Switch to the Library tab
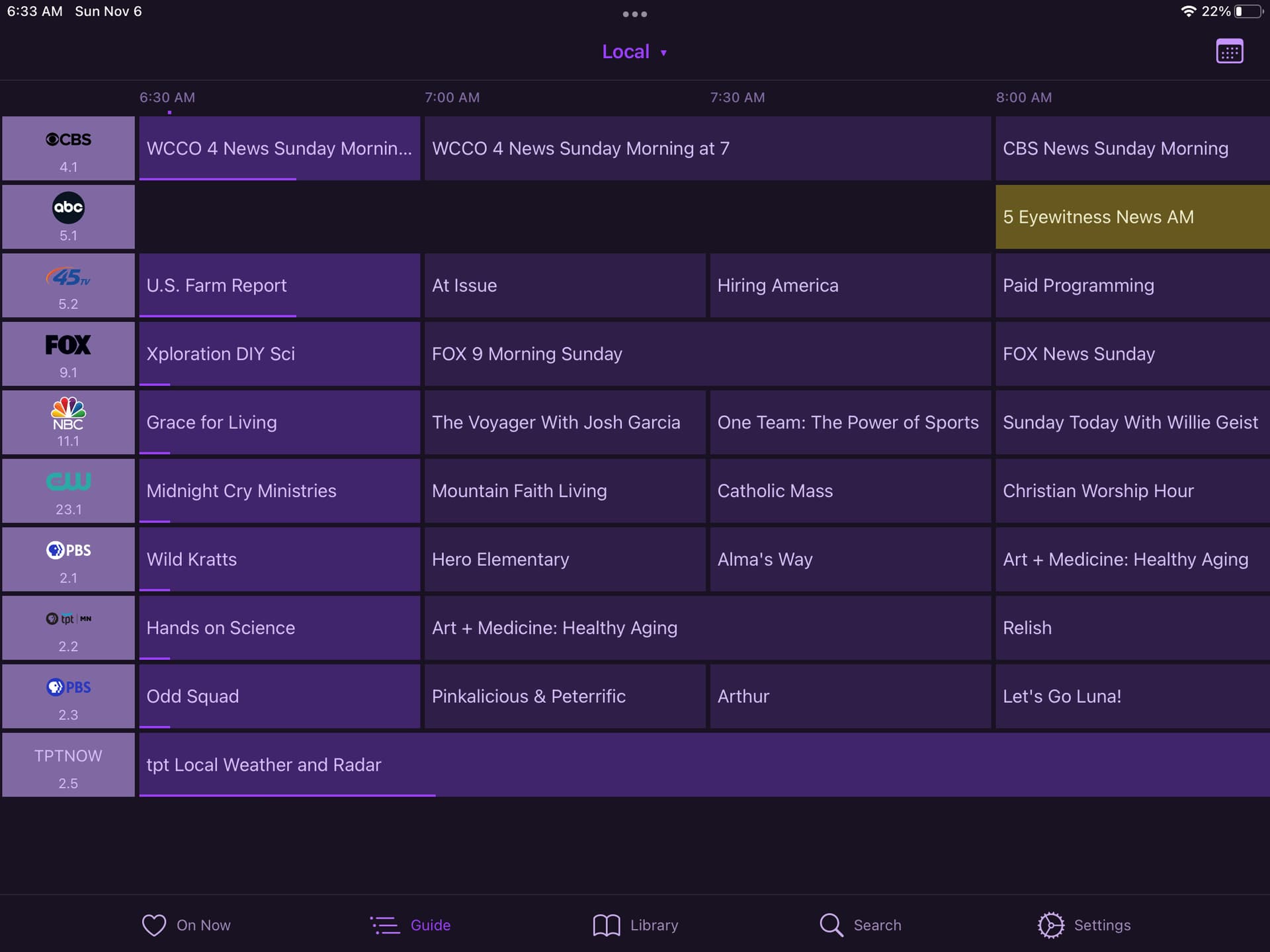This screenshot has width=1270, height=952. pyautogui.click(x=635, y=925)
